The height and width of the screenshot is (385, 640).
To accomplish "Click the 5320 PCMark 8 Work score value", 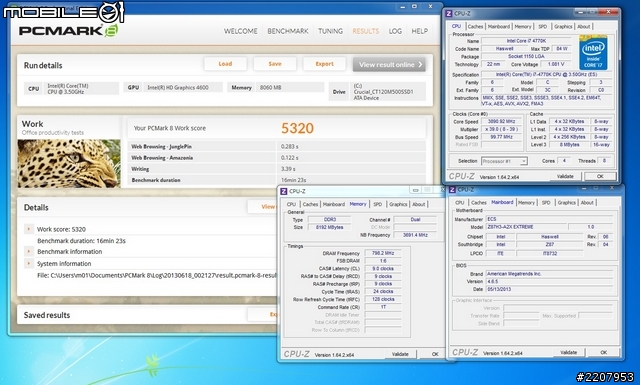I will 297,128.
